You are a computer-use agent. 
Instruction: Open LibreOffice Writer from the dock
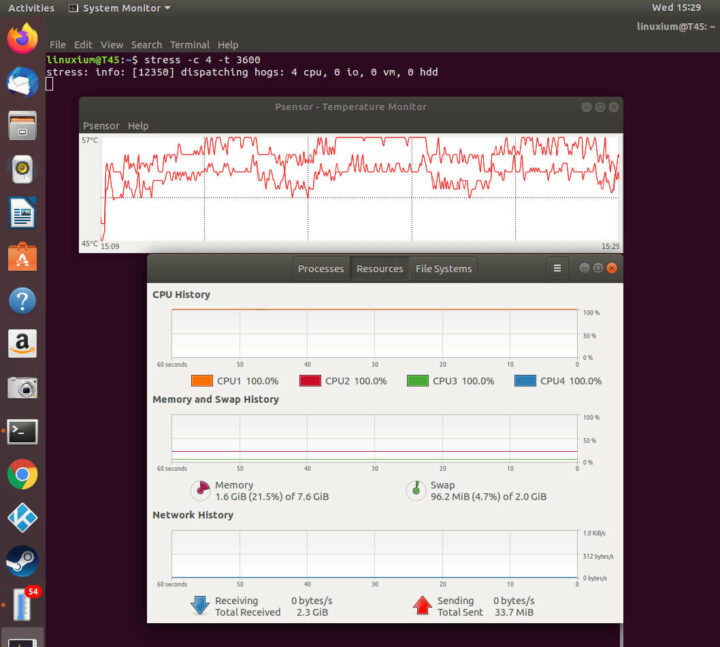(x=22, y=212)
